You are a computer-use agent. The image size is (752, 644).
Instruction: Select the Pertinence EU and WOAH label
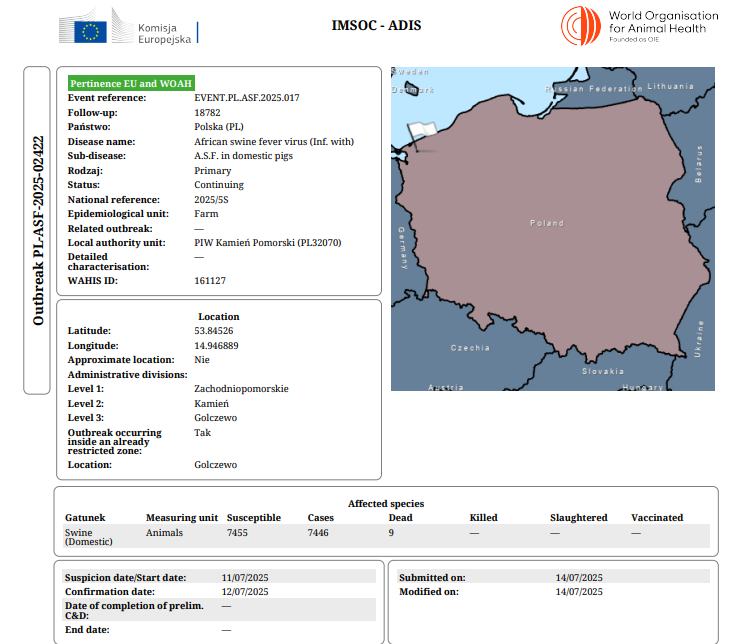pos(131,83)
